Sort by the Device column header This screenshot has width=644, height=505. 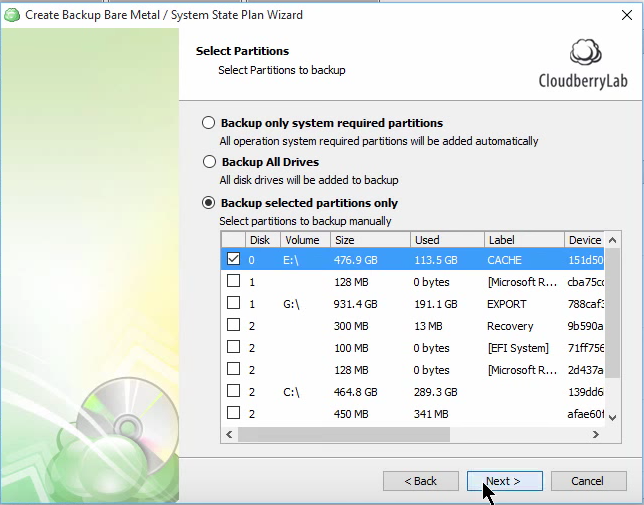click(584, 240)
